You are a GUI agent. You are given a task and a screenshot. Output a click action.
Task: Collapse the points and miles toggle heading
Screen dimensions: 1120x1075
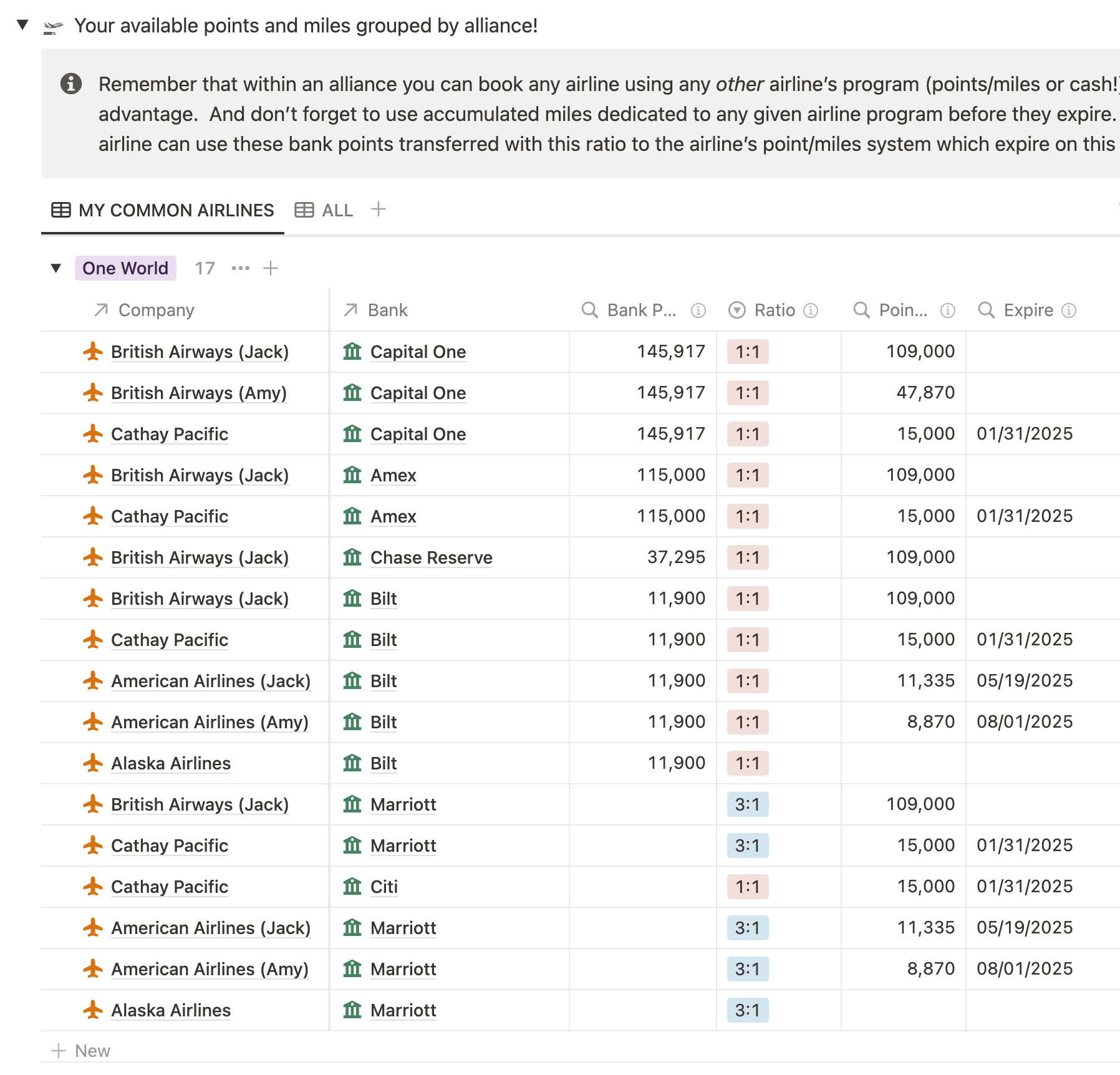tap(22, 25)
